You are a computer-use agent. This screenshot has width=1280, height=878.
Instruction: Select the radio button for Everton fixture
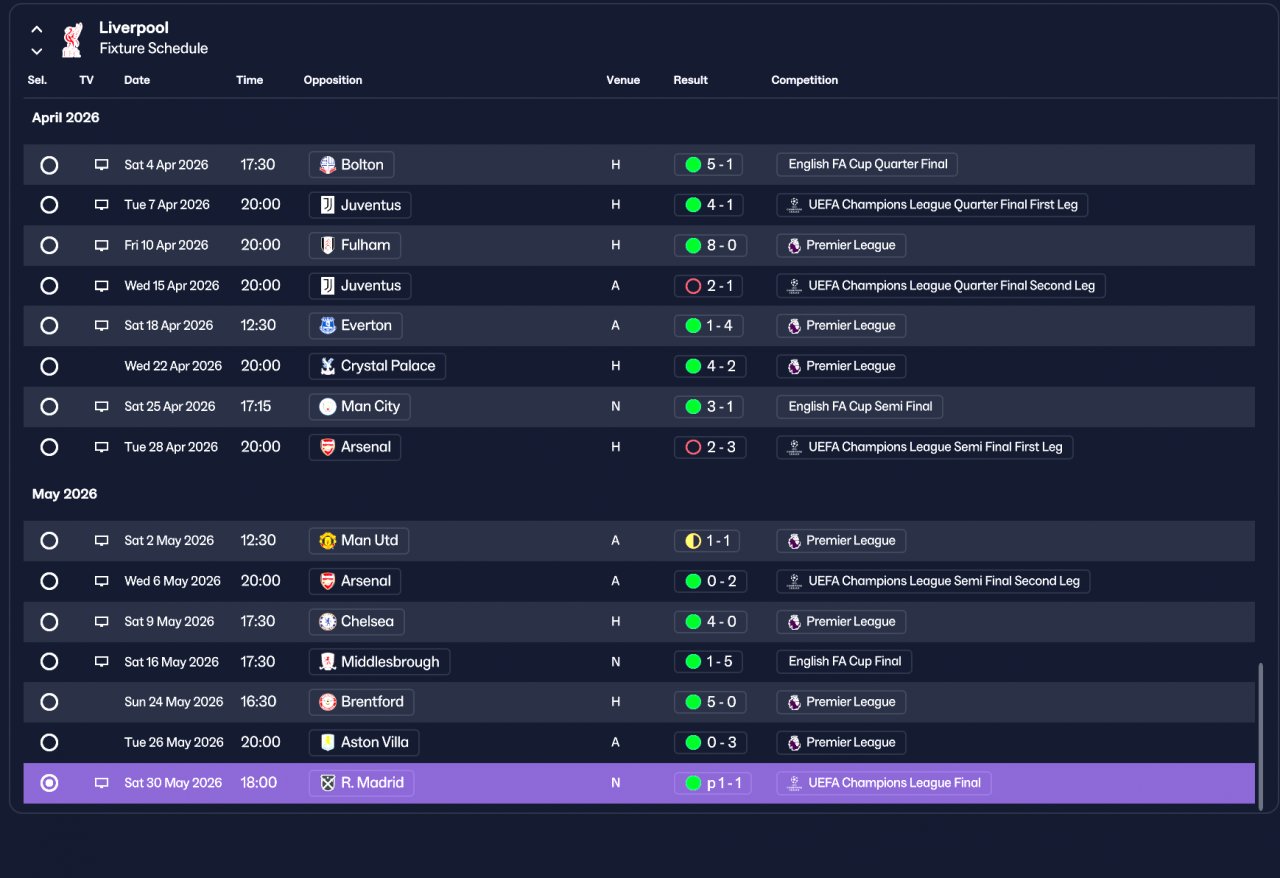pyautogui.click(x=49, y=326)
